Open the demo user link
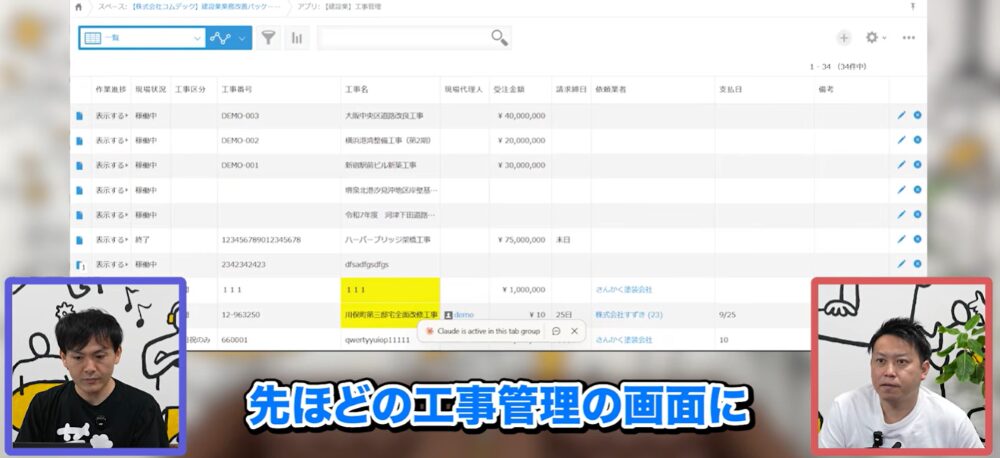The height and width of the screenshot is (458, 1000). (464, 314)
